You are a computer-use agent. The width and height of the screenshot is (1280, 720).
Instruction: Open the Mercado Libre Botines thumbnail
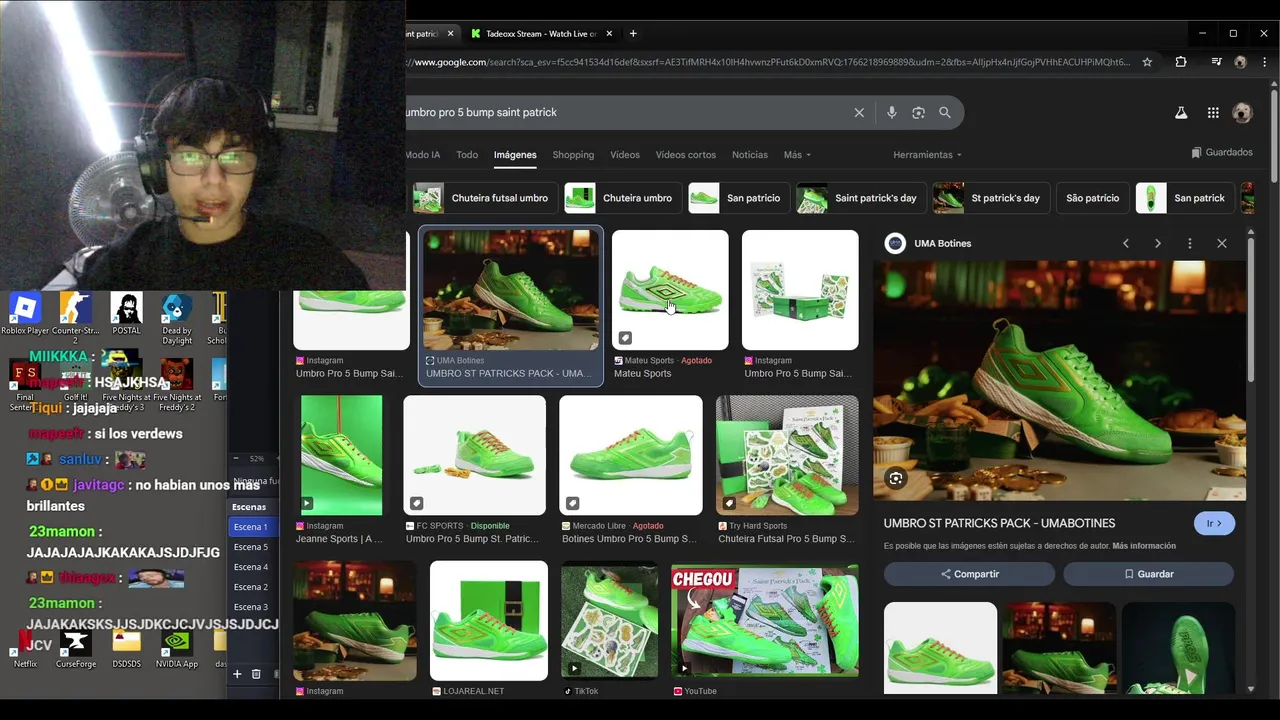coord(631,456)
